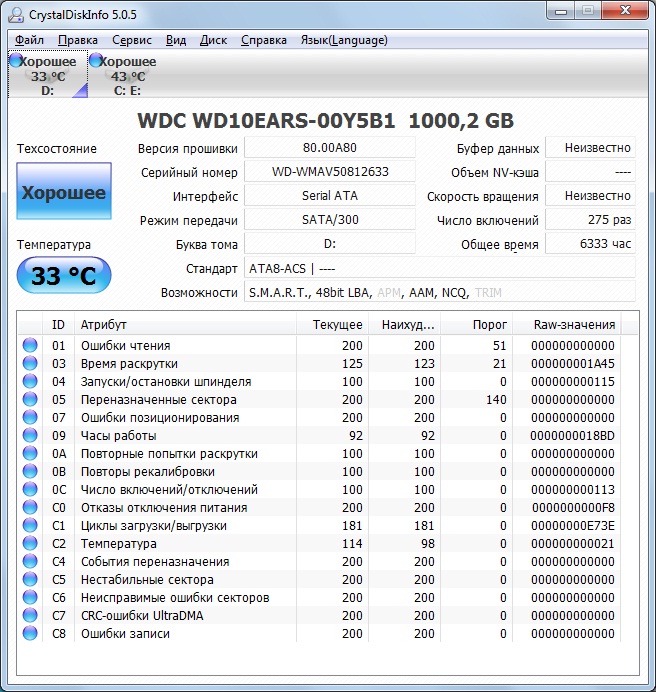Click status orb for Нестабильные сектора row

30,580
